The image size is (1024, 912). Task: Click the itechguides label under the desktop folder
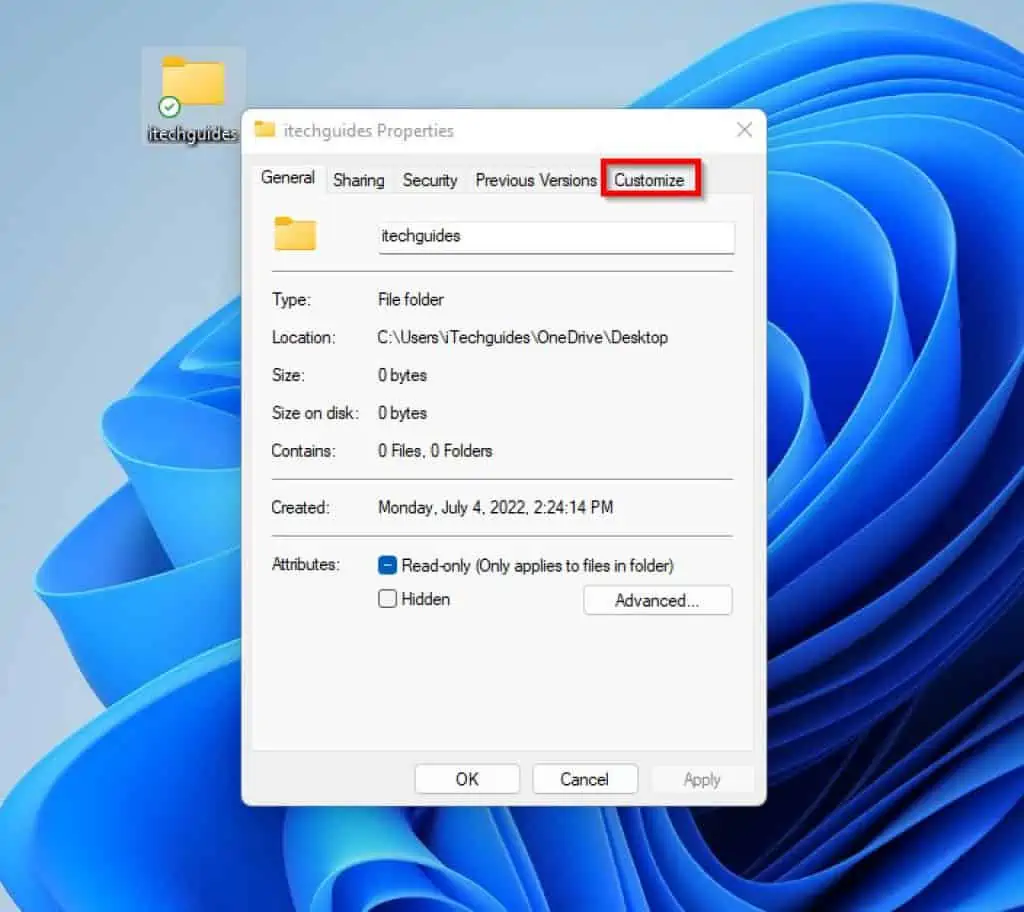coord(193,135)
